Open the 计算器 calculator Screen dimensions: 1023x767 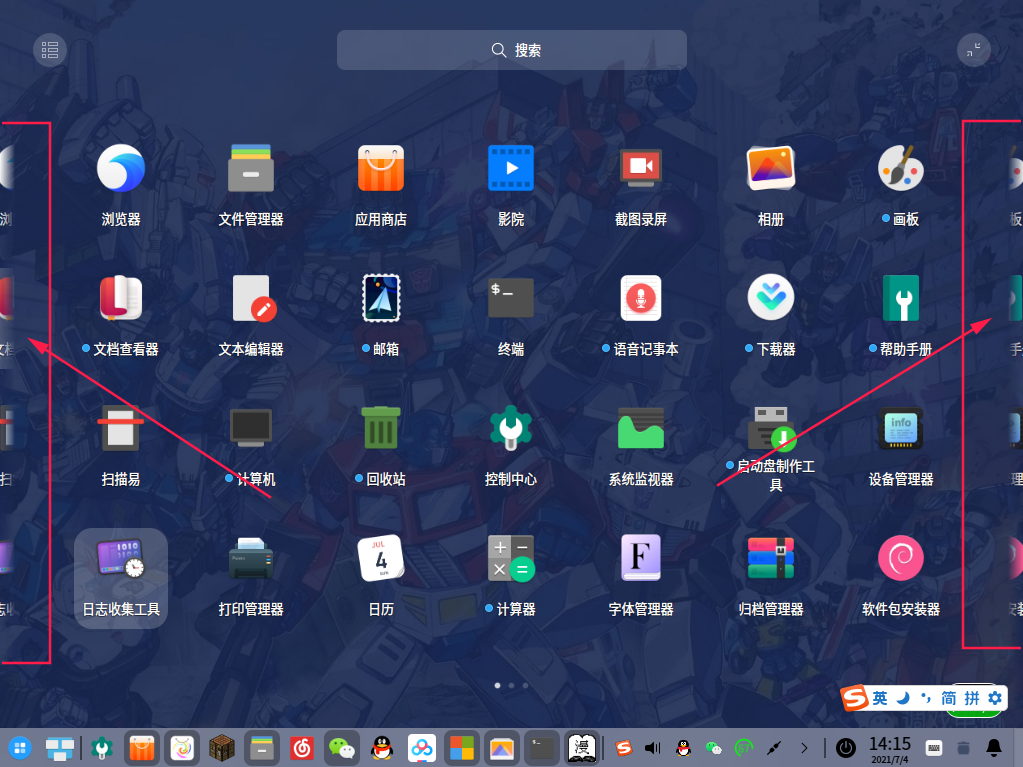(x=511, y=558)
